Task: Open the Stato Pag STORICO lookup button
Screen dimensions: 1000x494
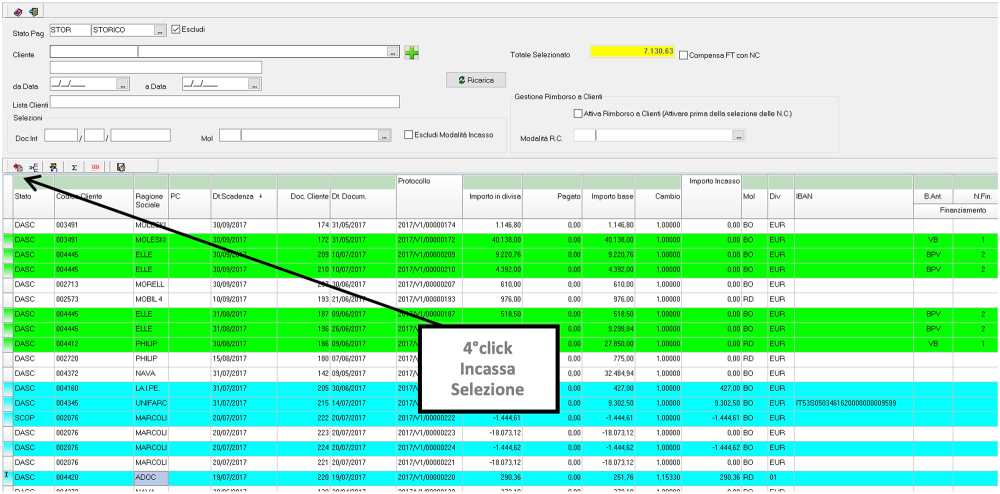Action: [x=160, y=31]
